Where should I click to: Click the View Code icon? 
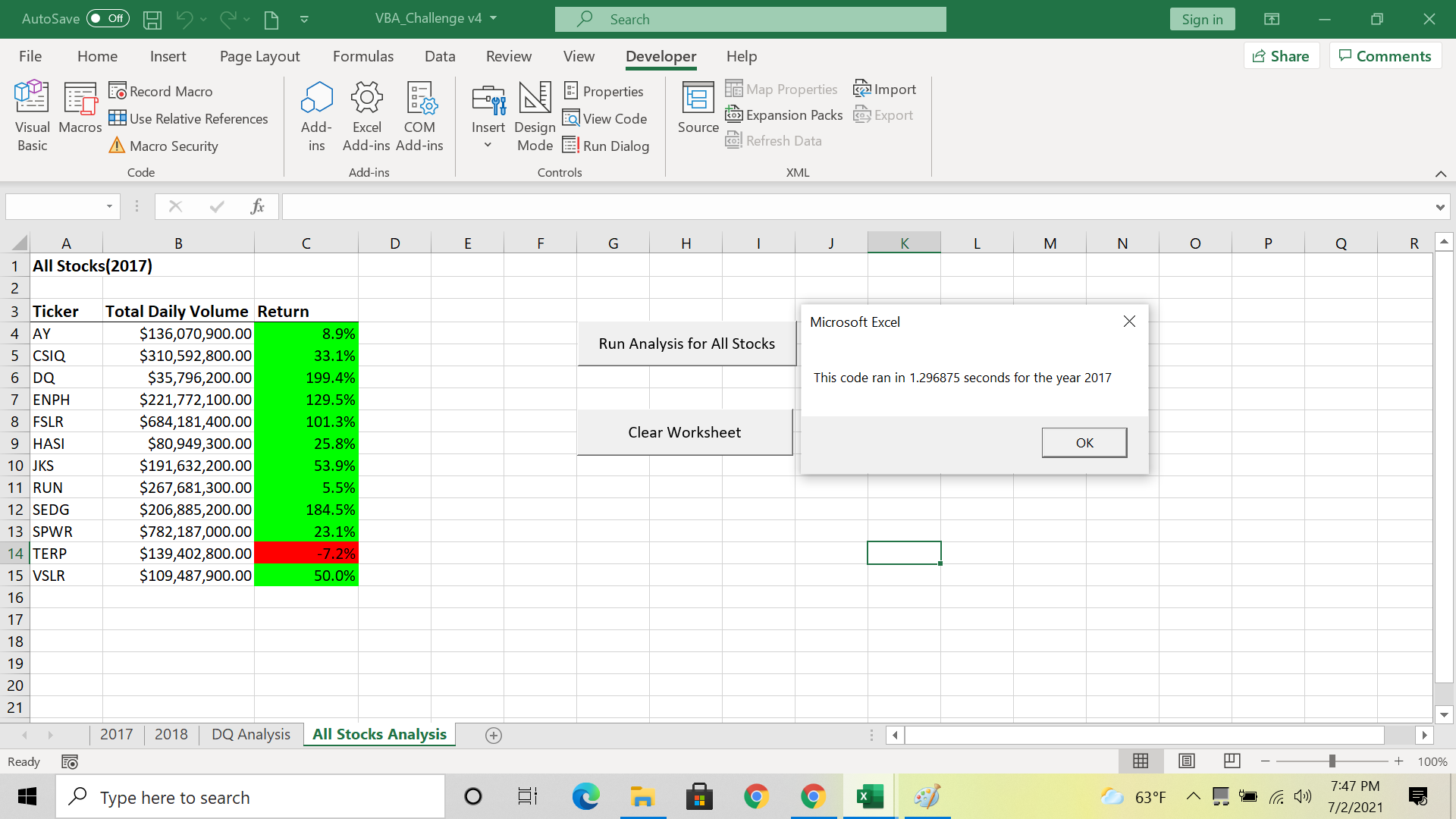click(573, 118)
